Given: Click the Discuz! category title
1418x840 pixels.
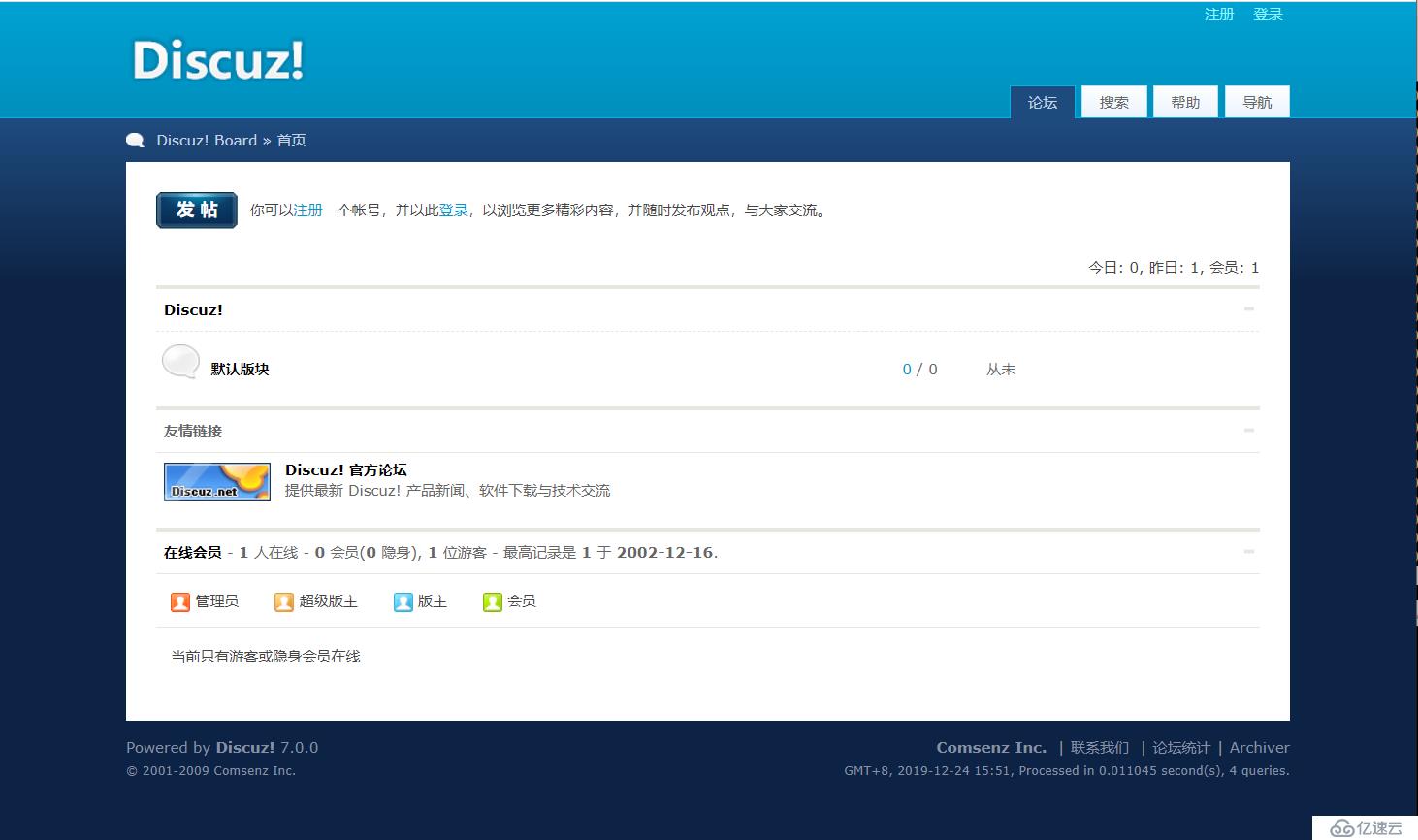Looking at the screenshot, I should click(x=193, y=310).
